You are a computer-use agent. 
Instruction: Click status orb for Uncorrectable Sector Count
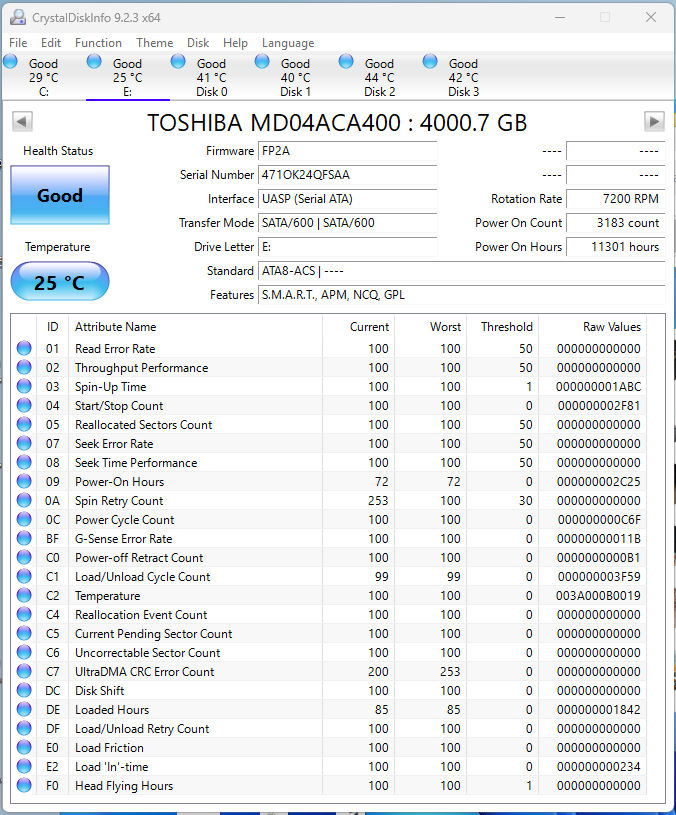(24, 652)
